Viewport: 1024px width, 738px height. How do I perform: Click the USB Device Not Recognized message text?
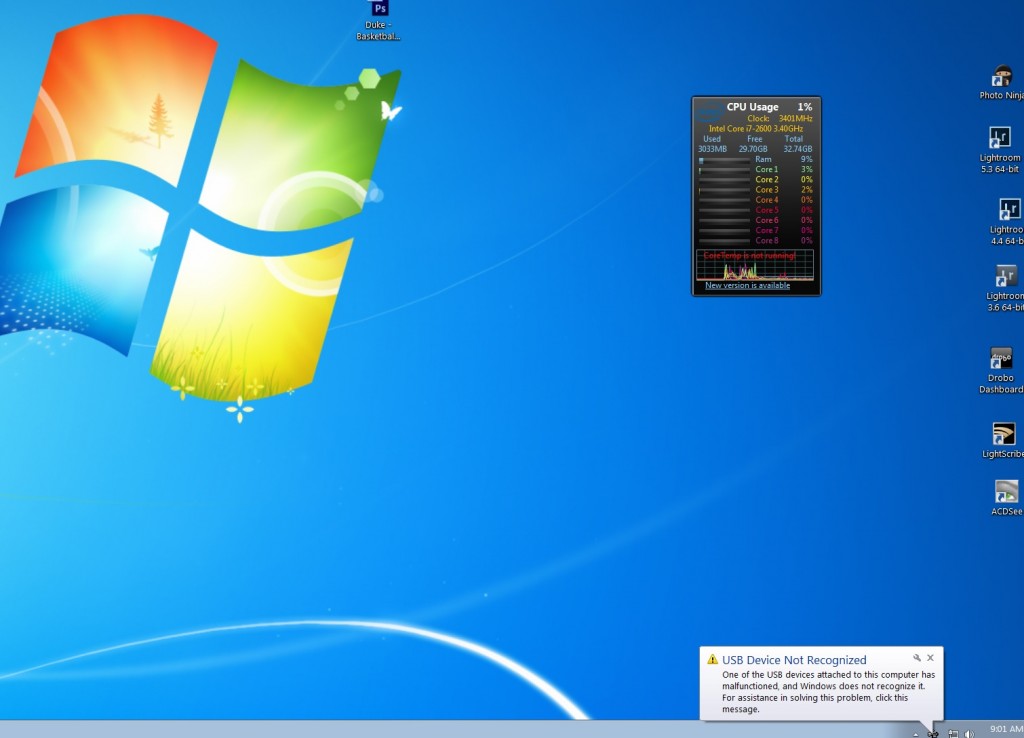click(x=828, y=692)
